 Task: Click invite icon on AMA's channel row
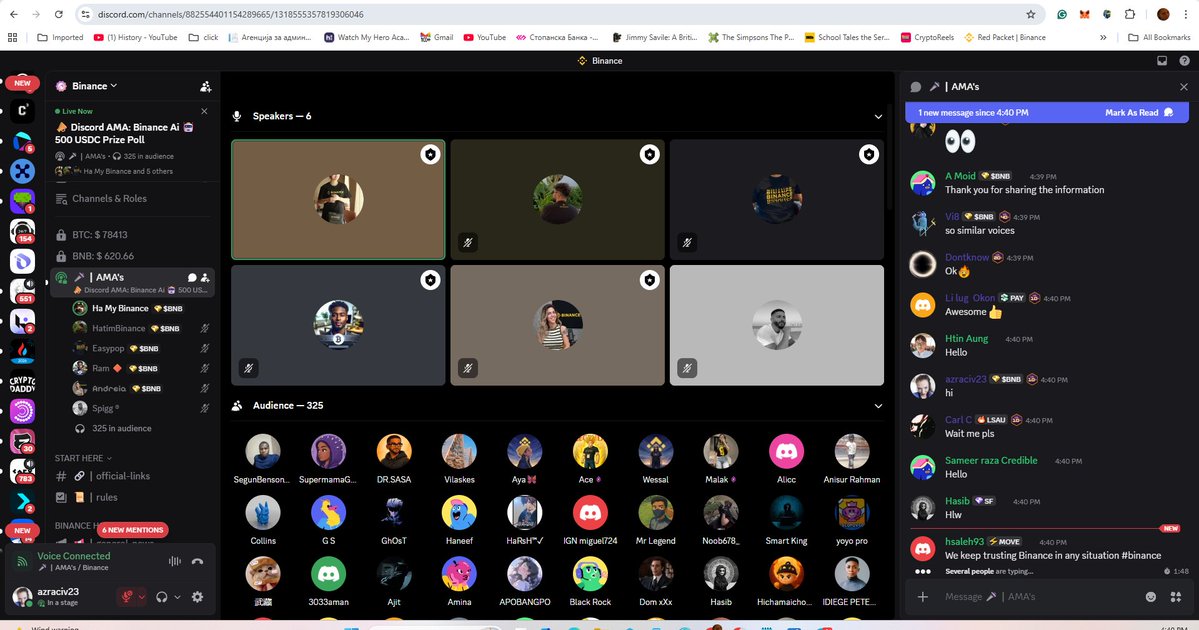[205, 278]
